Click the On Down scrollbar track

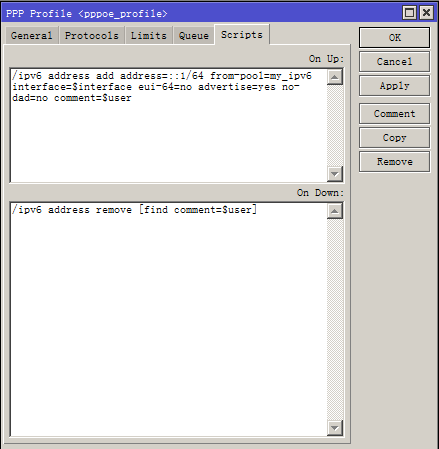[335, 319]
